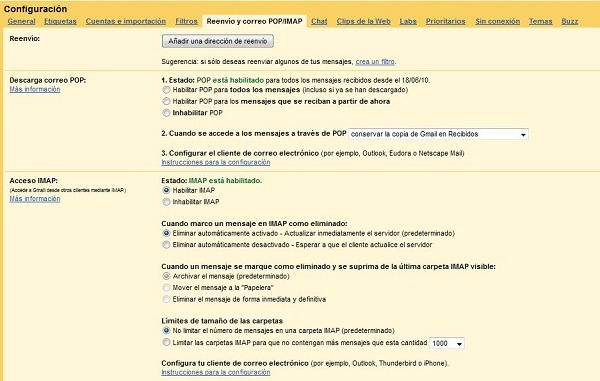Click 'Límites de tamaño de las carpetas' heading
The width and height of the screenshot is (600, 381).
pyautogui.click(x=222, y=321)
